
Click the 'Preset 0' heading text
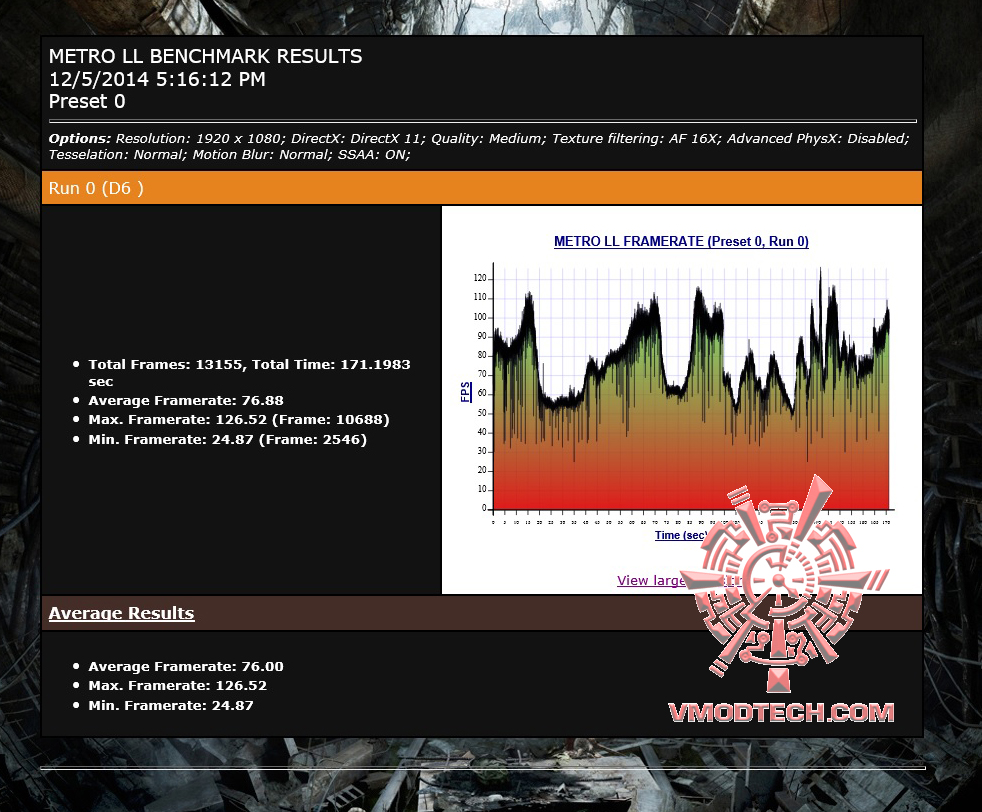87,101
